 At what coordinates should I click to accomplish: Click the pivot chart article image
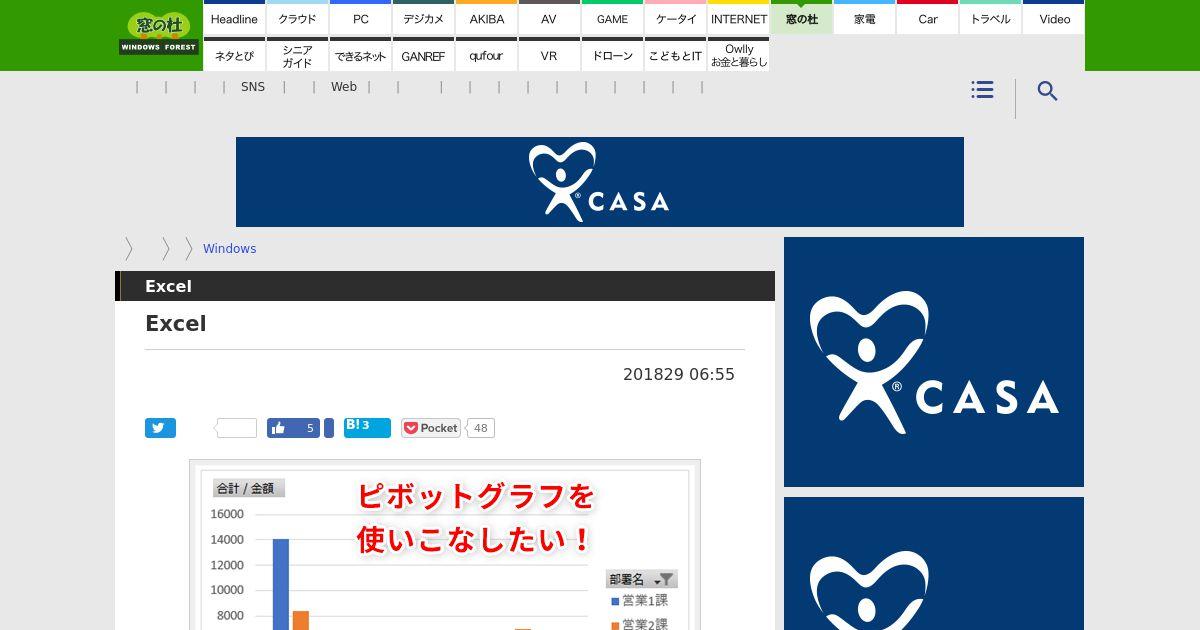[445, 545]
